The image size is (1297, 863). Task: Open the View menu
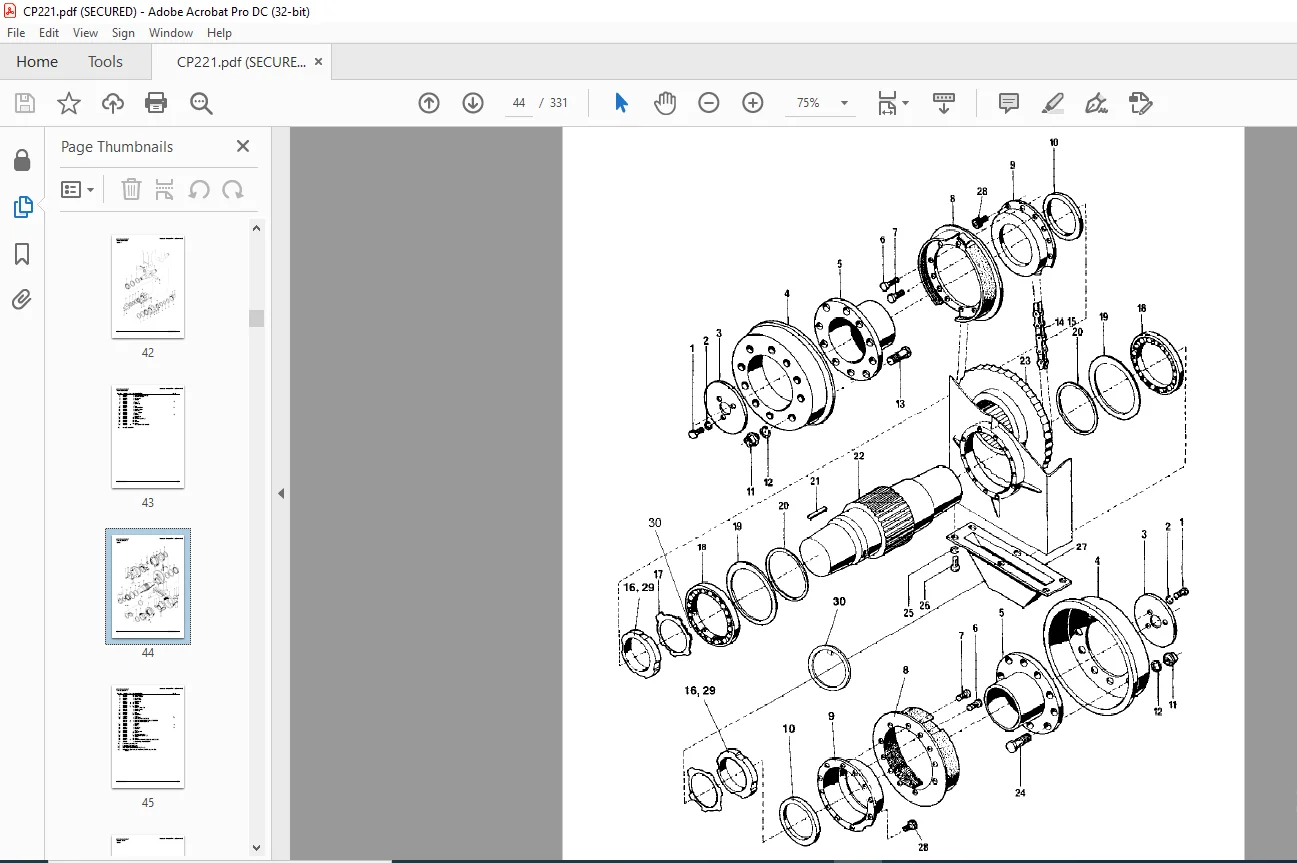tap(85, 33)
